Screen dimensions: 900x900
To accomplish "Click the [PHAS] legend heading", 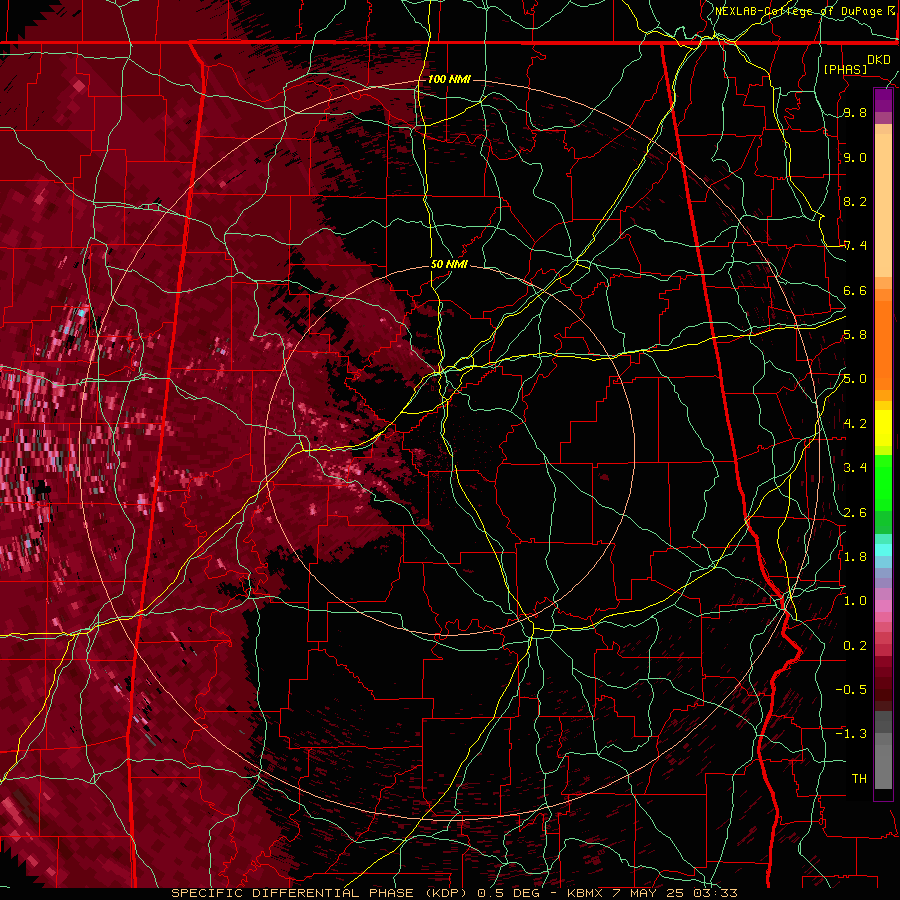I will (845, 69).
